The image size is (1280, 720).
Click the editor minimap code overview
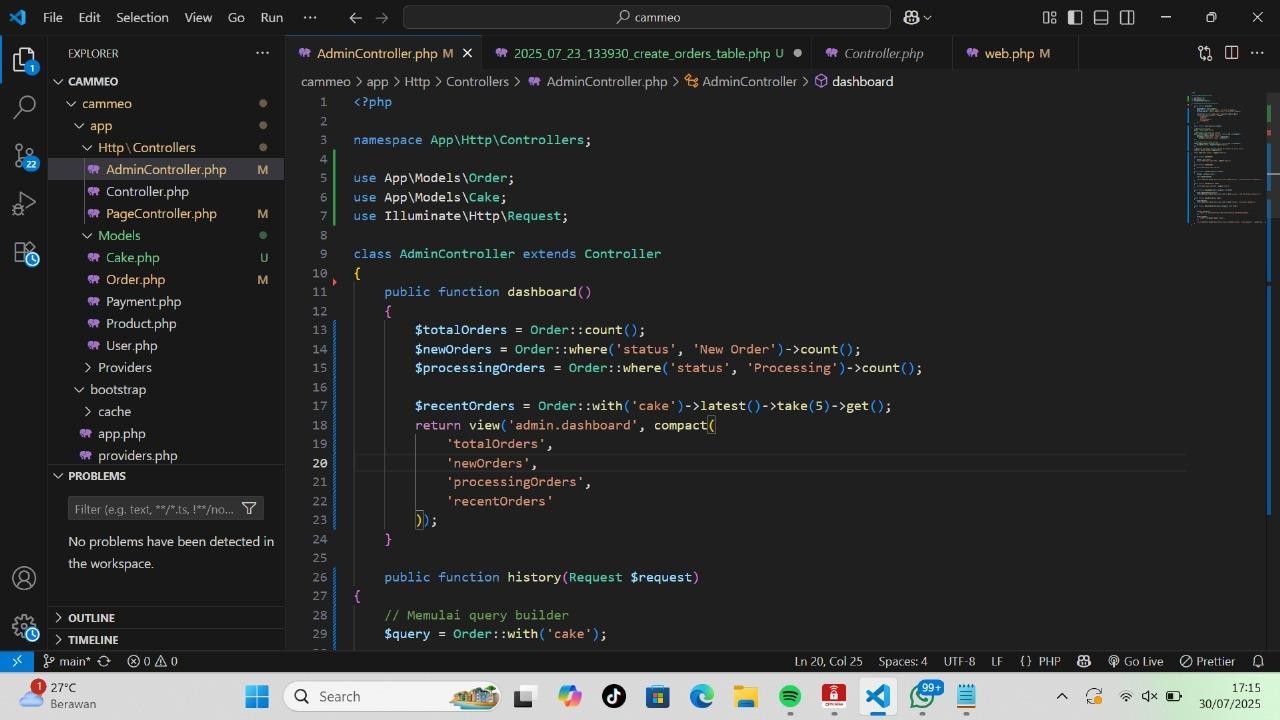1225,158
